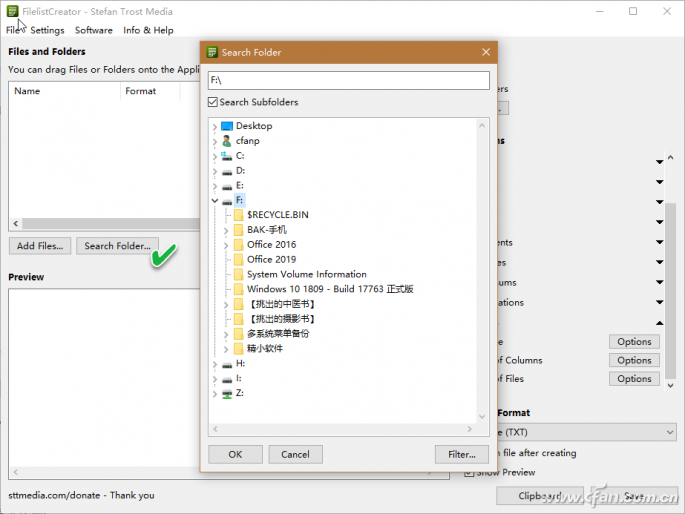
Task: Expand the E: drive node
Action: [214, 186]
